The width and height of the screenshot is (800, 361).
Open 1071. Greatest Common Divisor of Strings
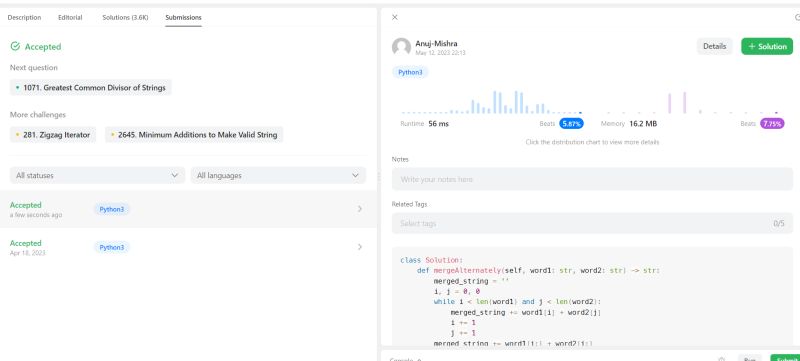(x=91, y=88)
